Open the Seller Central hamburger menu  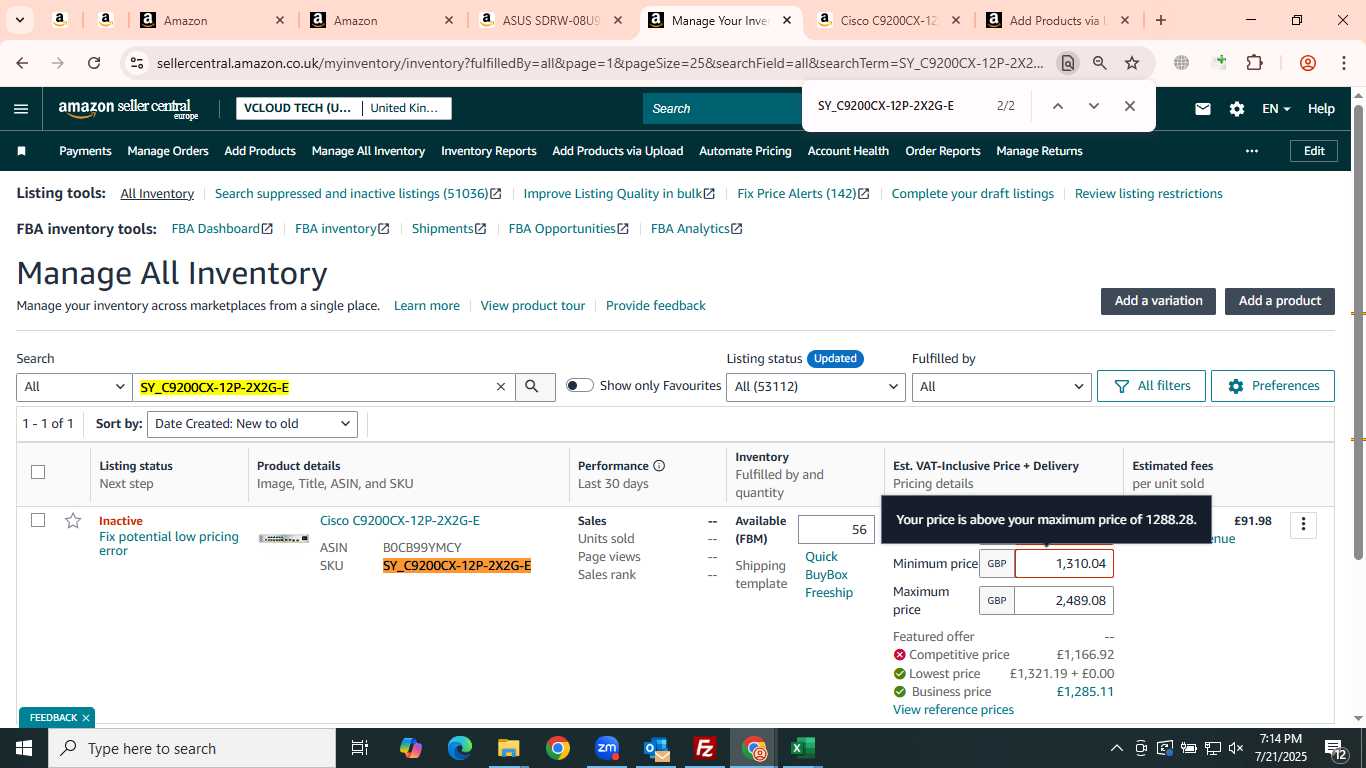(x=21, y=109)
